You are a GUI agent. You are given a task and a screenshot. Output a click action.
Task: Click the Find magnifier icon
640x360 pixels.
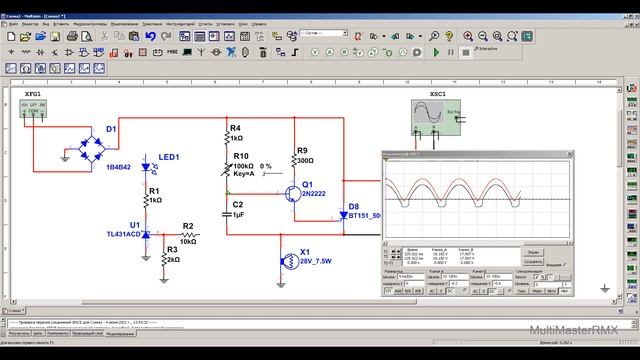[x=434, y=36]
